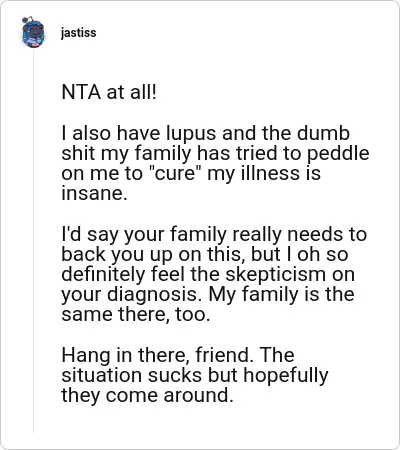Image resolution: width=400 pixels, height=450 pixels.
Task: Click the phrase "I'd say your family"
Action: coord(144,235)
